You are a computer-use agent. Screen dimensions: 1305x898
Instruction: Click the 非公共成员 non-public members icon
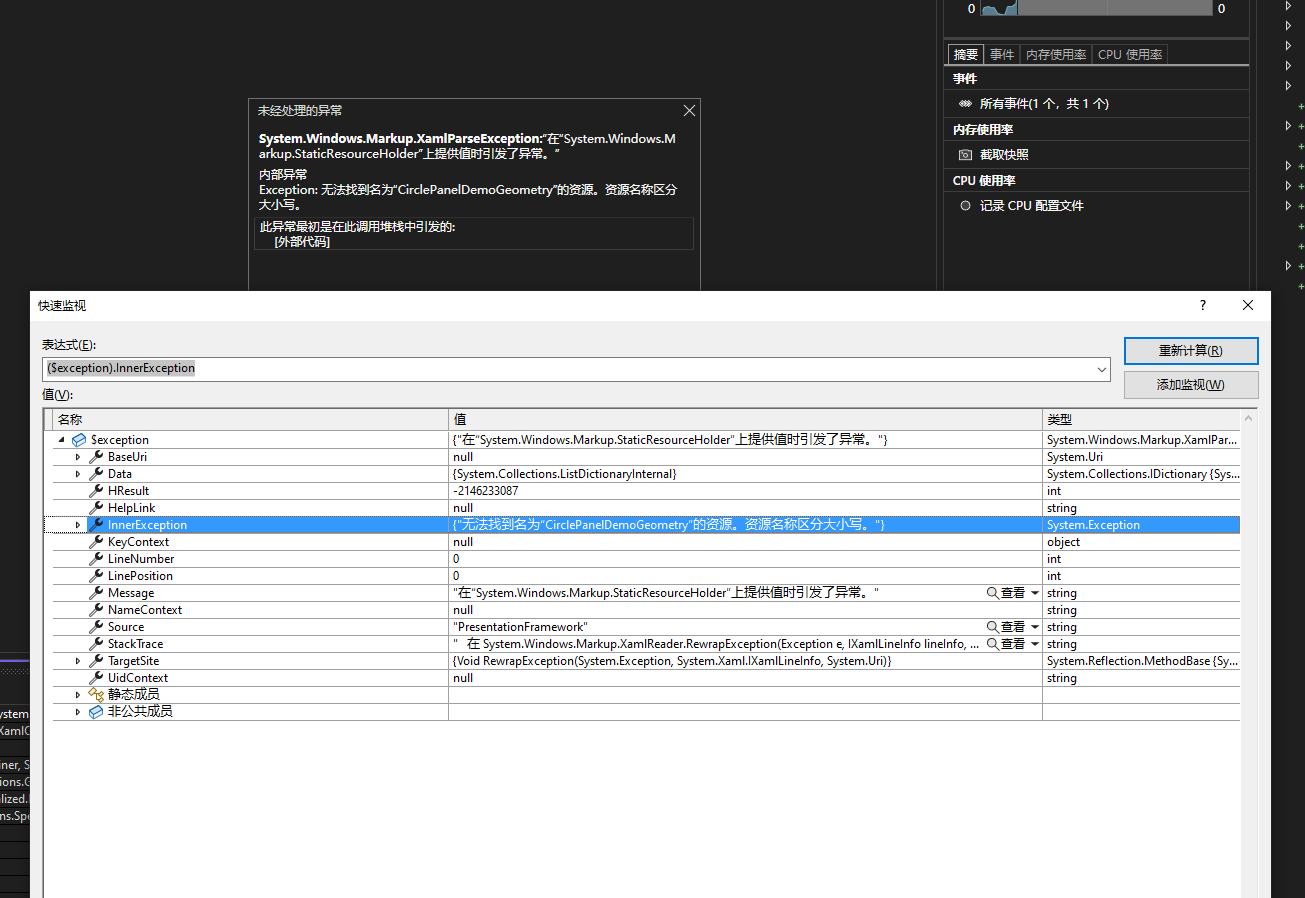(x=97, y=711)
